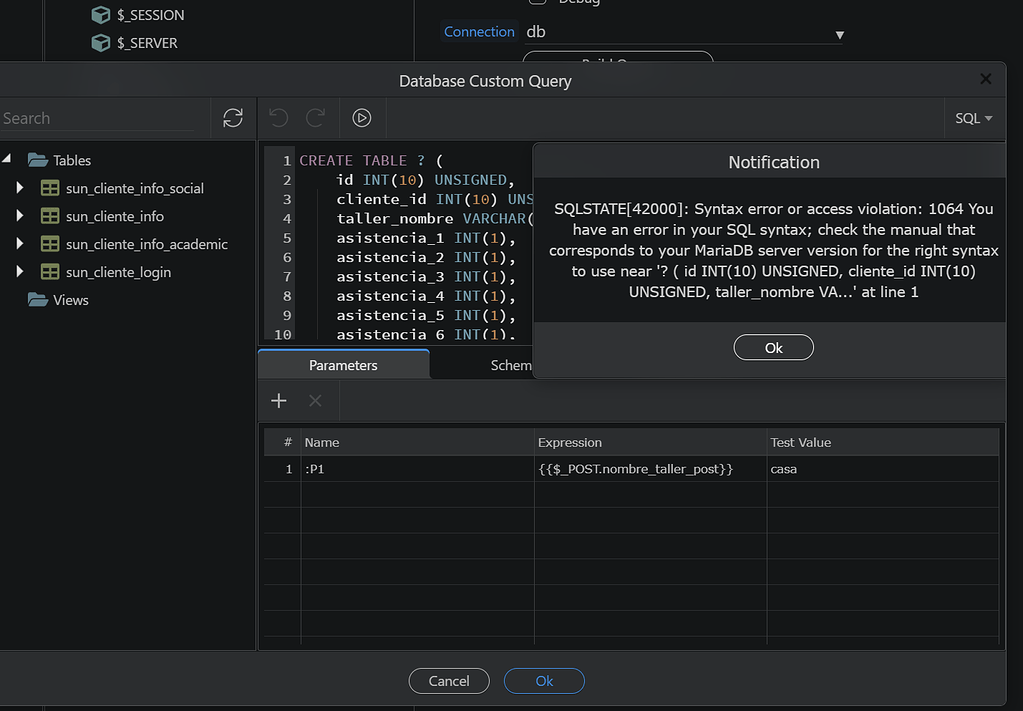Open the Views folder icon
The height and width of the screenshot is (711, 1023).
tap(36, 299)
